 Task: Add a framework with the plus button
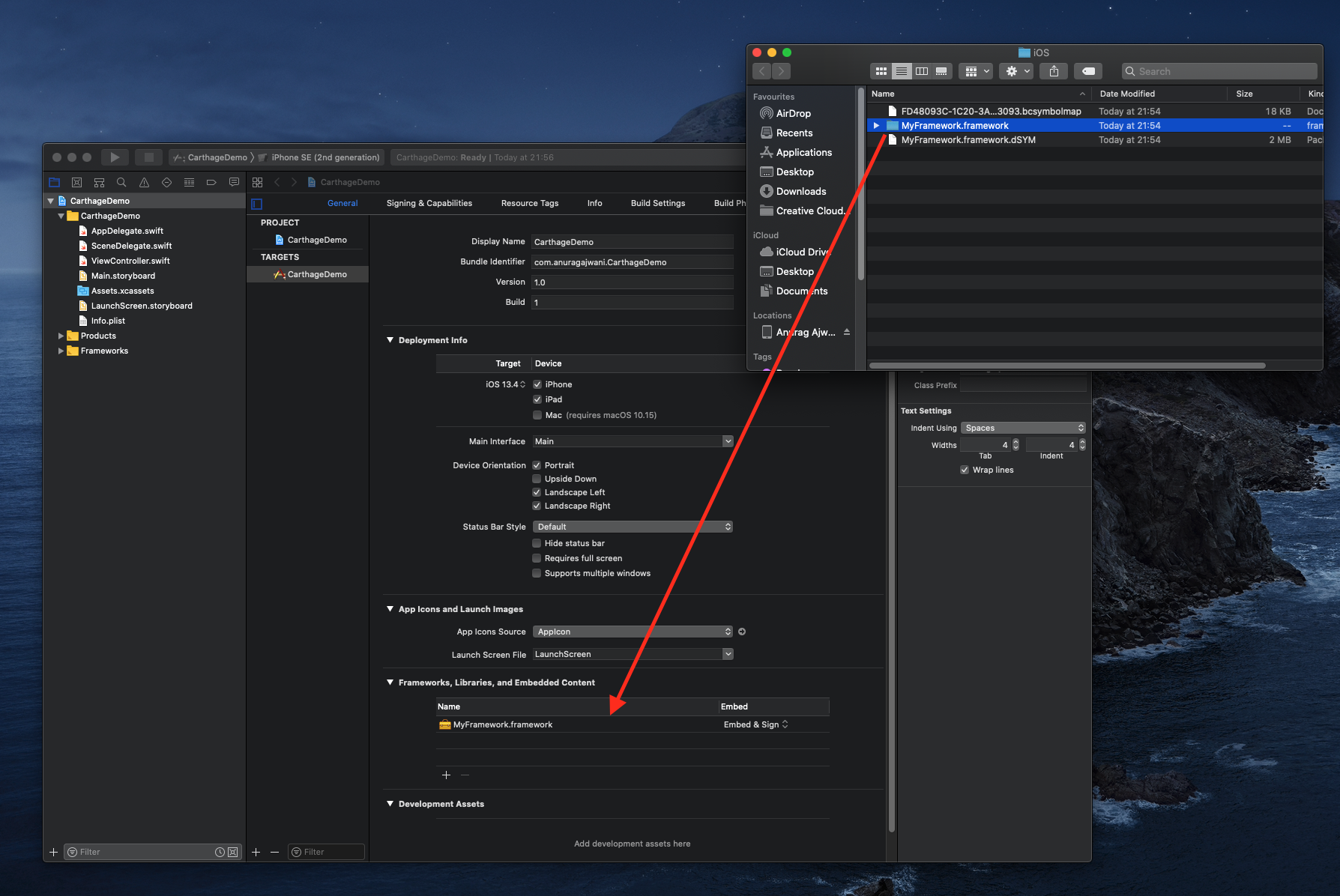(446, 775)
